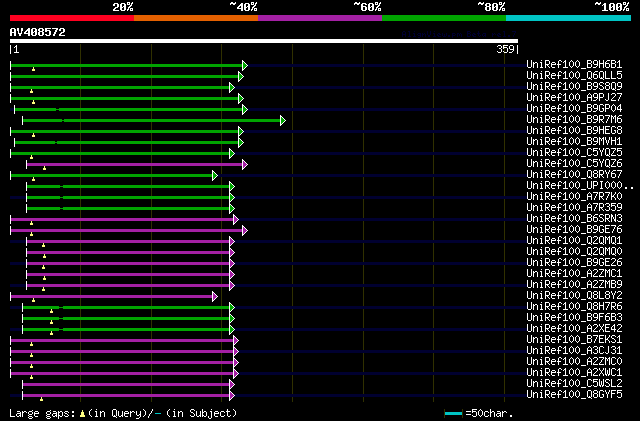Click the query name AV408572
The image size is (640, 421).
pos(38,32)
